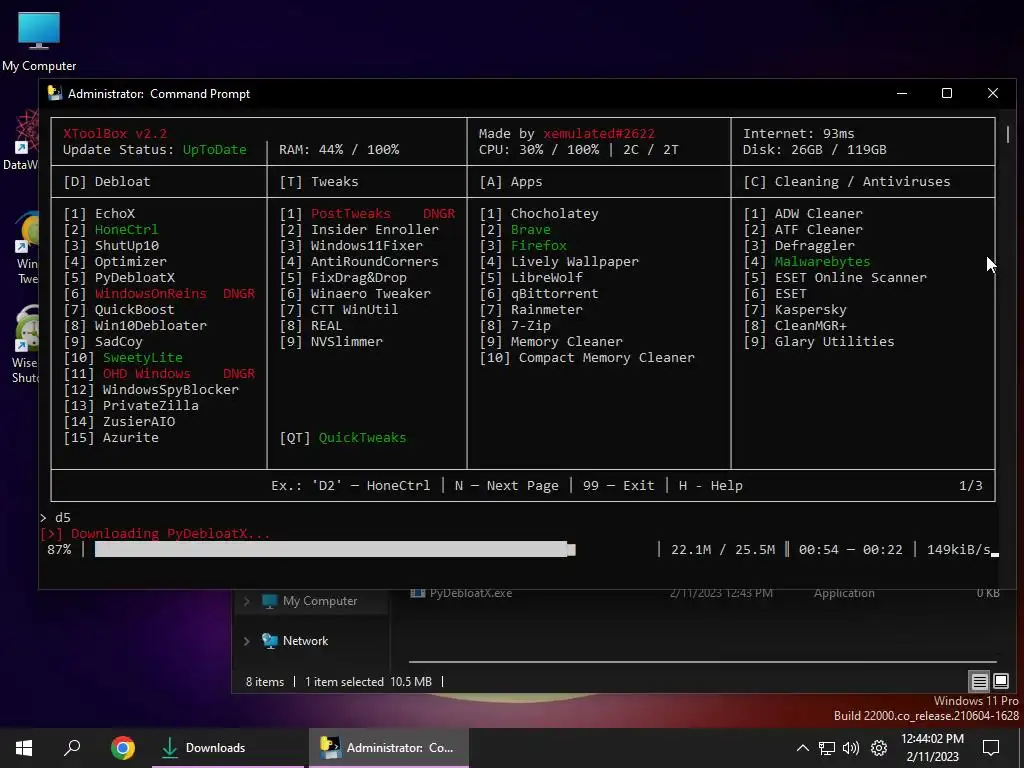Show hidden system tray icons
1024x768 pixels.
point(803,748)
